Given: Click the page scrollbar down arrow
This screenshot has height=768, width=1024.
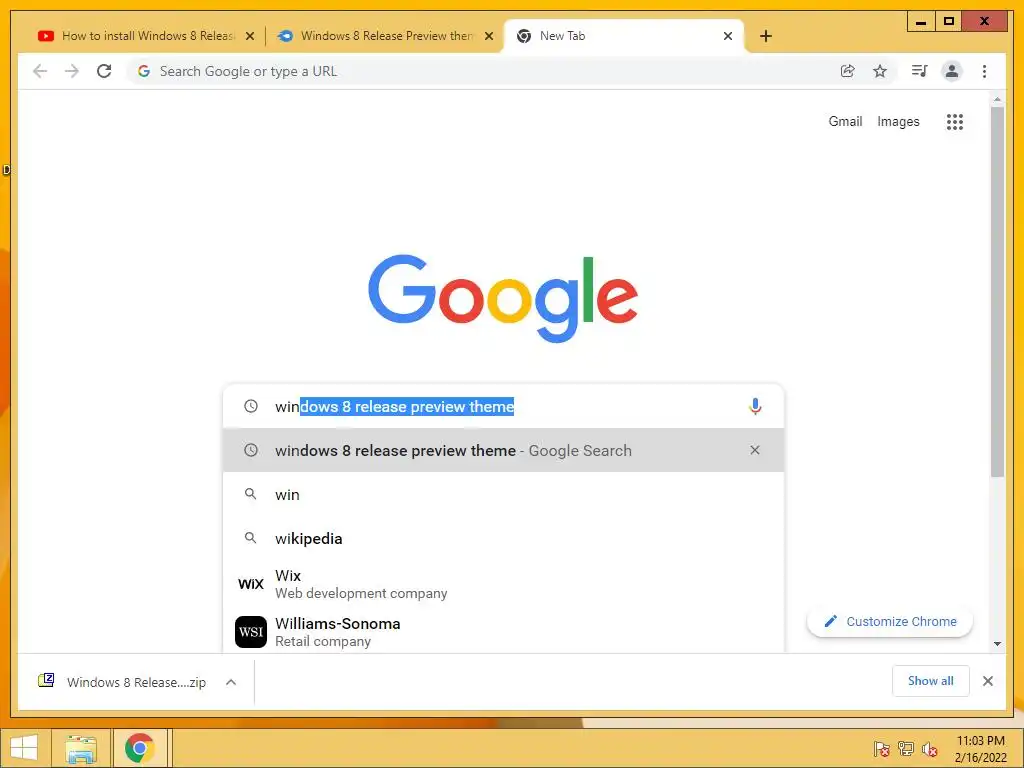Looking at the screenshot, I should (997, 644).
